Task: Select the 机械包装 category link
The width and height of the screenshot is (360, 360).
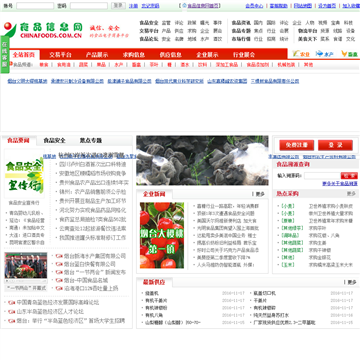Action: [x=286, y=65]
